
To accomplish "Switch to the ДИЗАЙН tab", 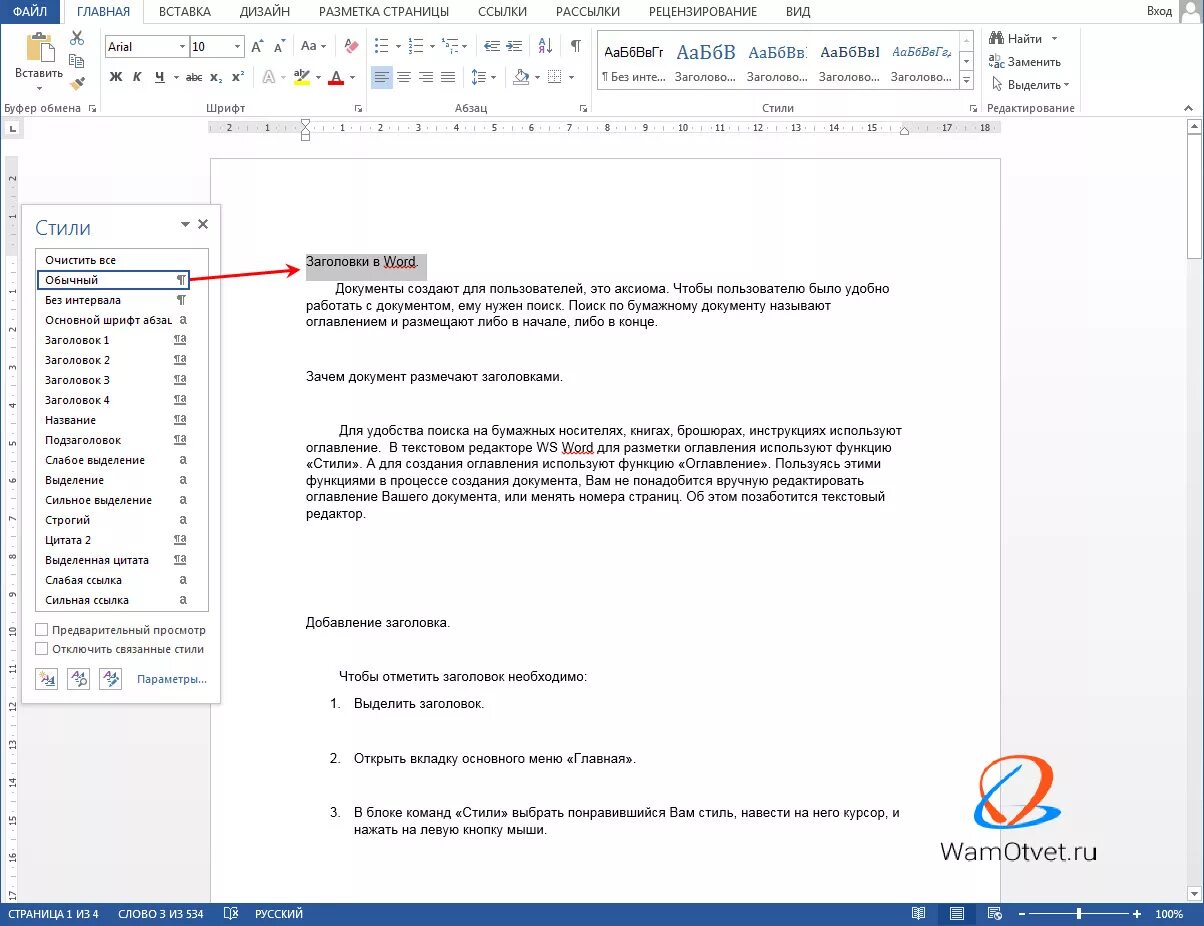I will (x=265, y=12).
